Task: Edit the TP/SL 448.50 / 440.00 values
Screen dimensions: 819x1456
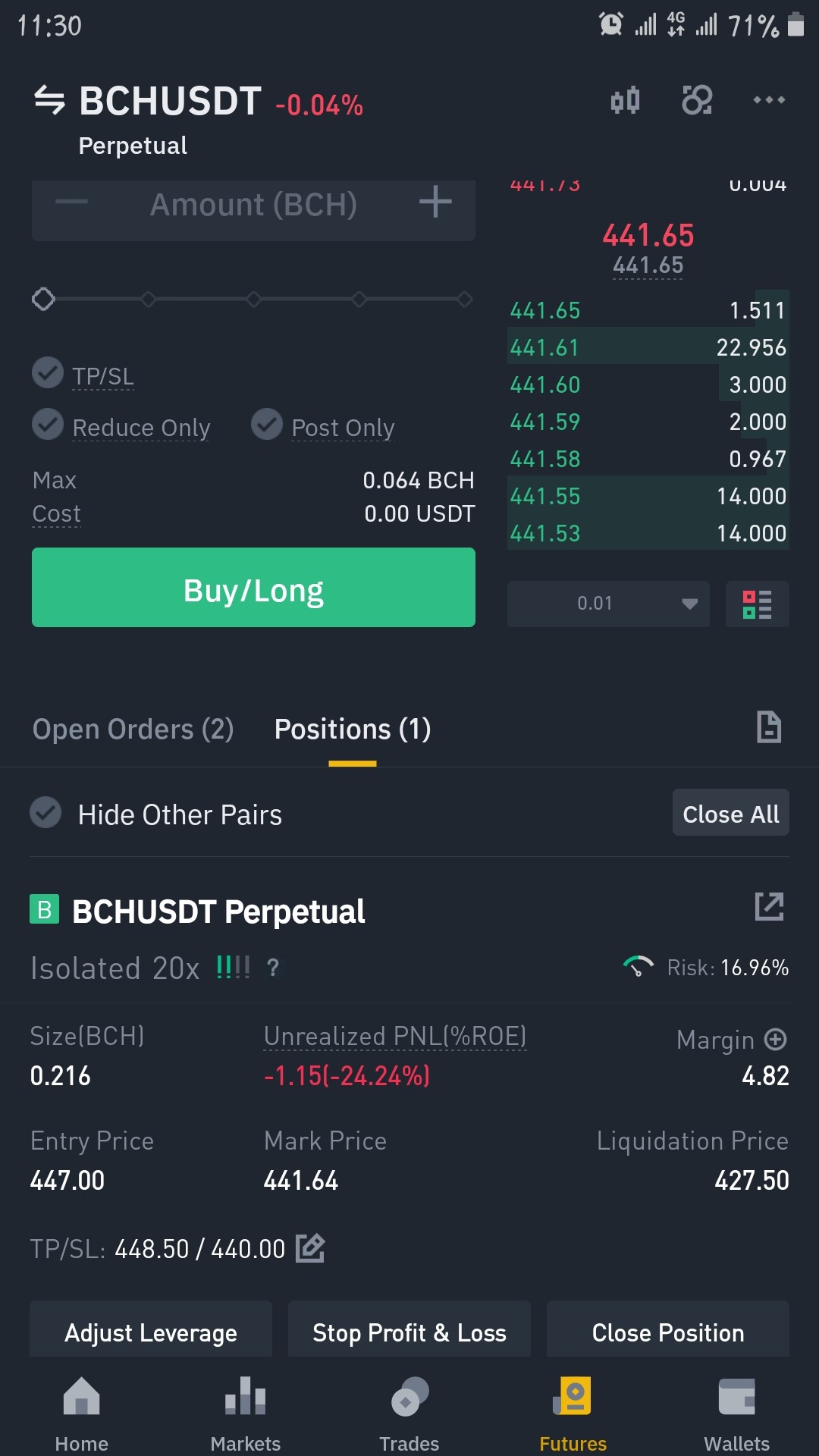Action: 310,1247
